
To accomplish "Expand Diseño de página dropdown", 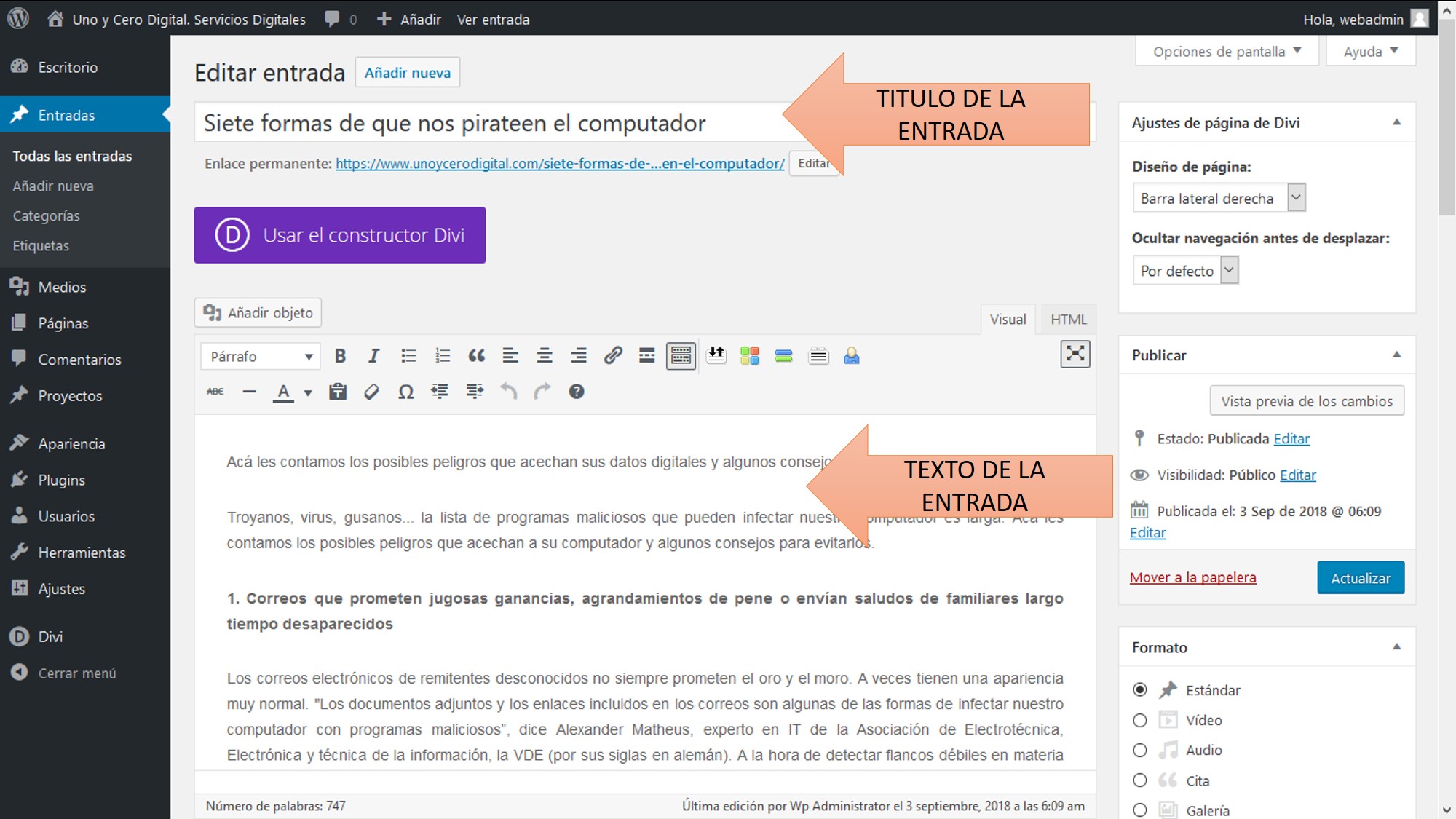I will [1219, 198].
